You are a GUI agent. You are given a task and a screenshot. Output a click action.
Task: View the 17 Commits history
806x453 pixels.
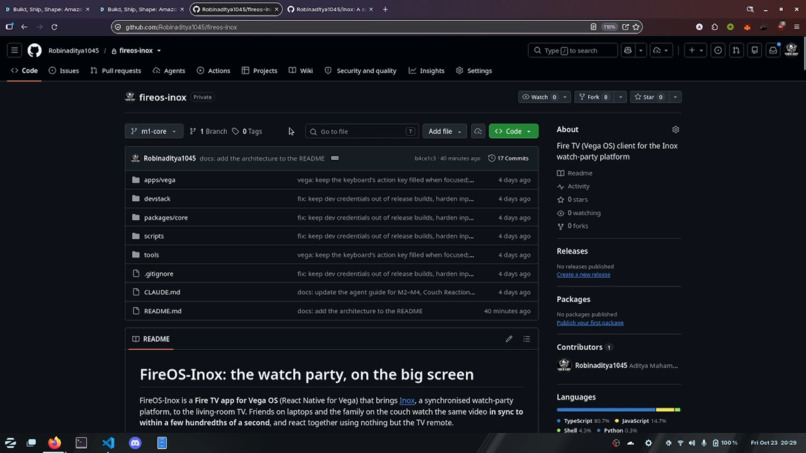[508, 158]
